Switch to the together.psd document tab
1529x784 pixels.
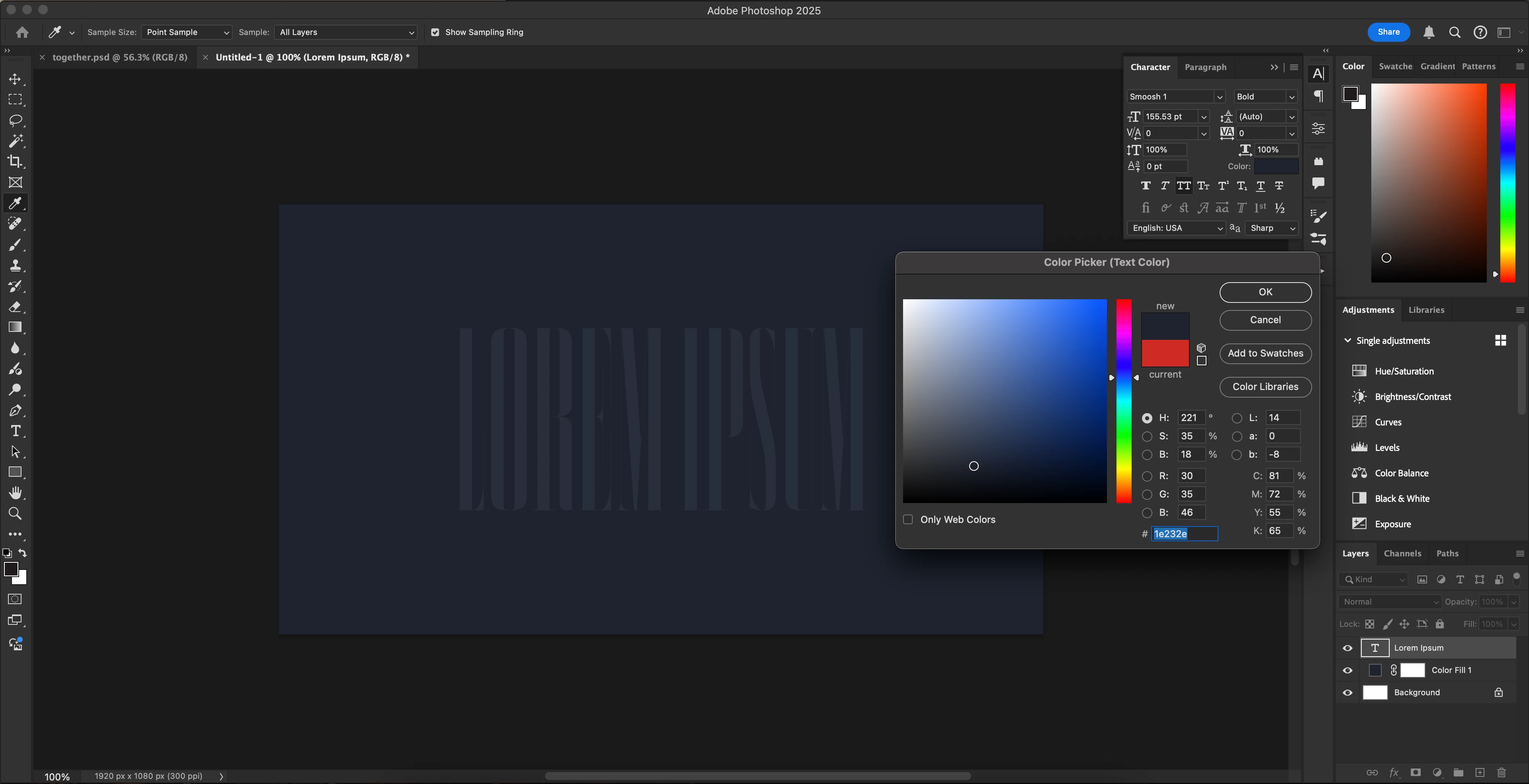click(x=119, y=58)
